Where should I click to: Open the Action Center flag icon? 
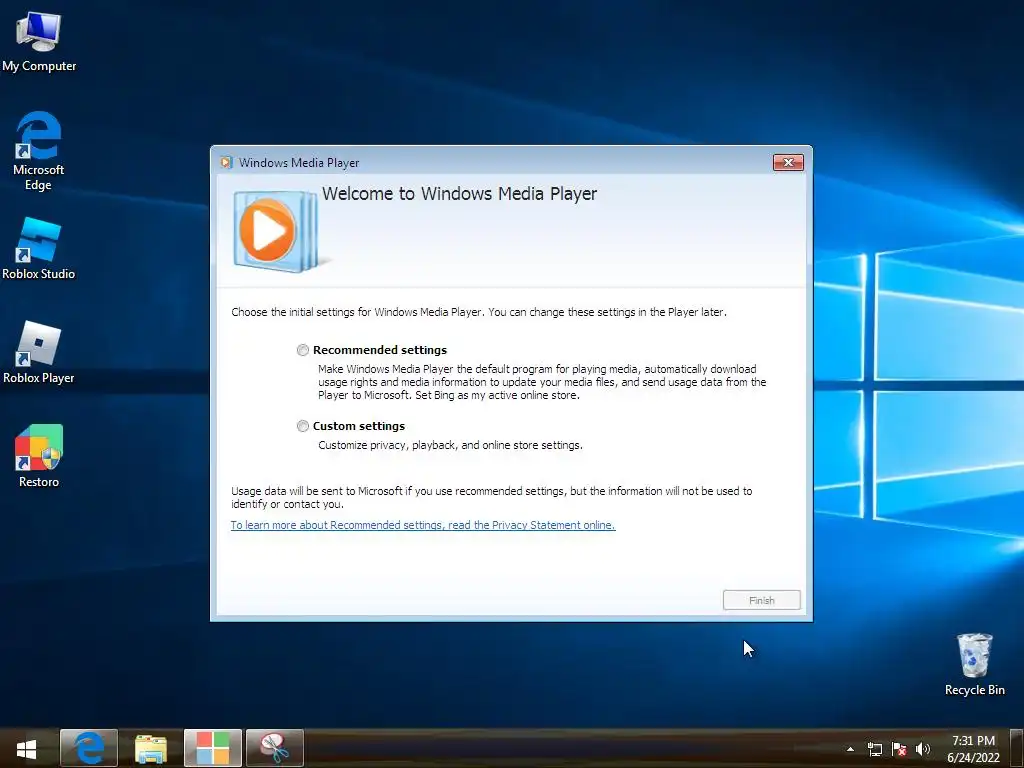pyautogui.click(x=899, y=749)
